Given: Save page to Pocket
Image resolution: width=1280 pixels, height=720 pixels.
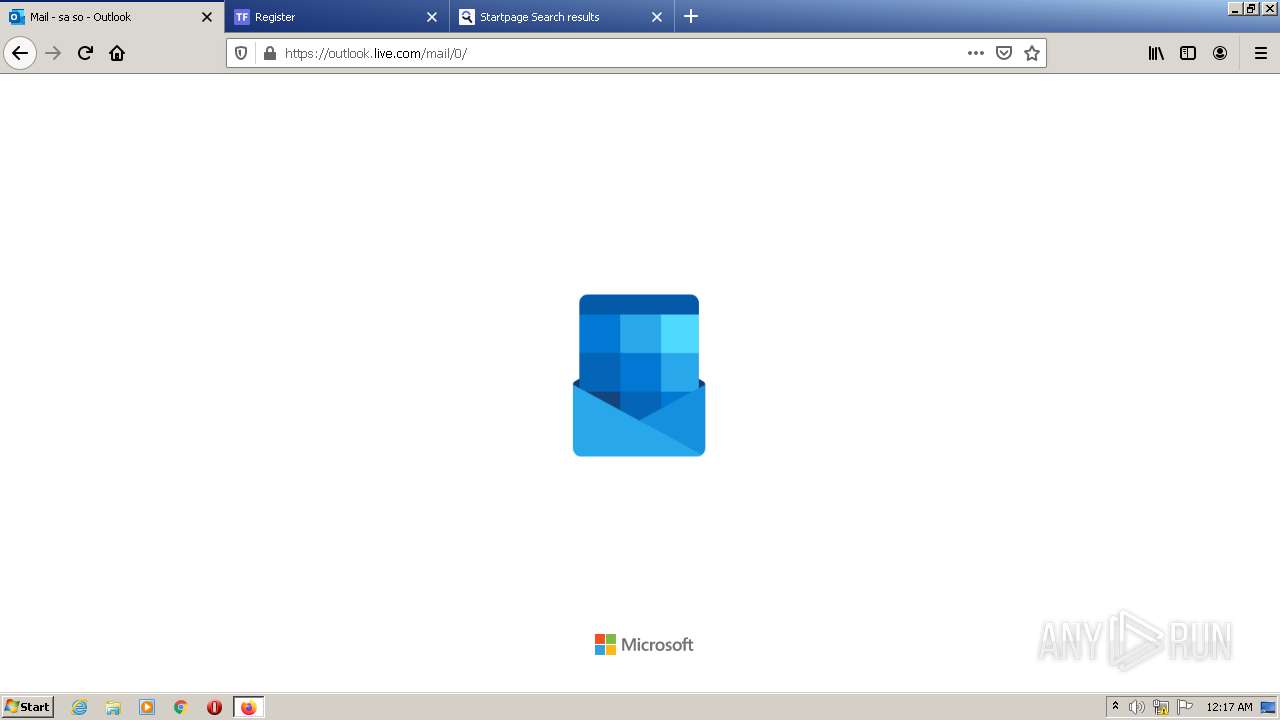Looking at the screenshot, I should [1004, 53].
